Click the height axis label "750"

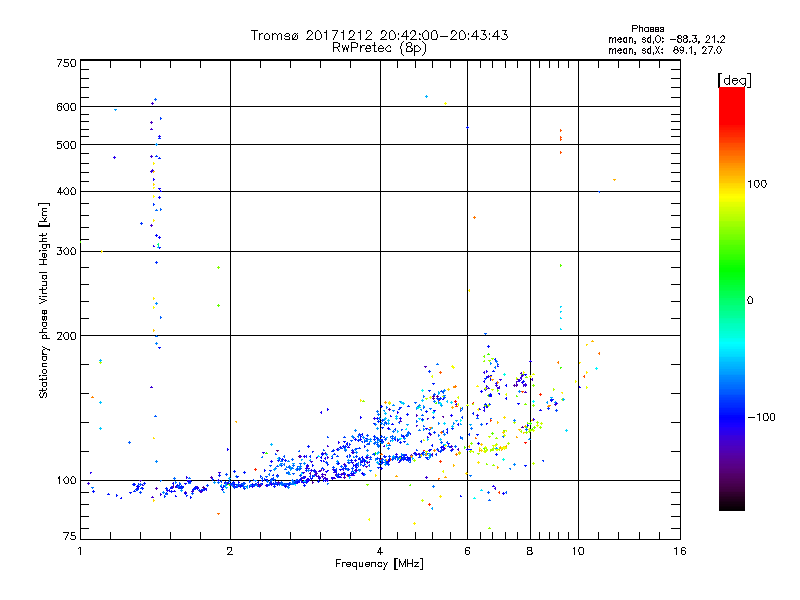(66, 63)
